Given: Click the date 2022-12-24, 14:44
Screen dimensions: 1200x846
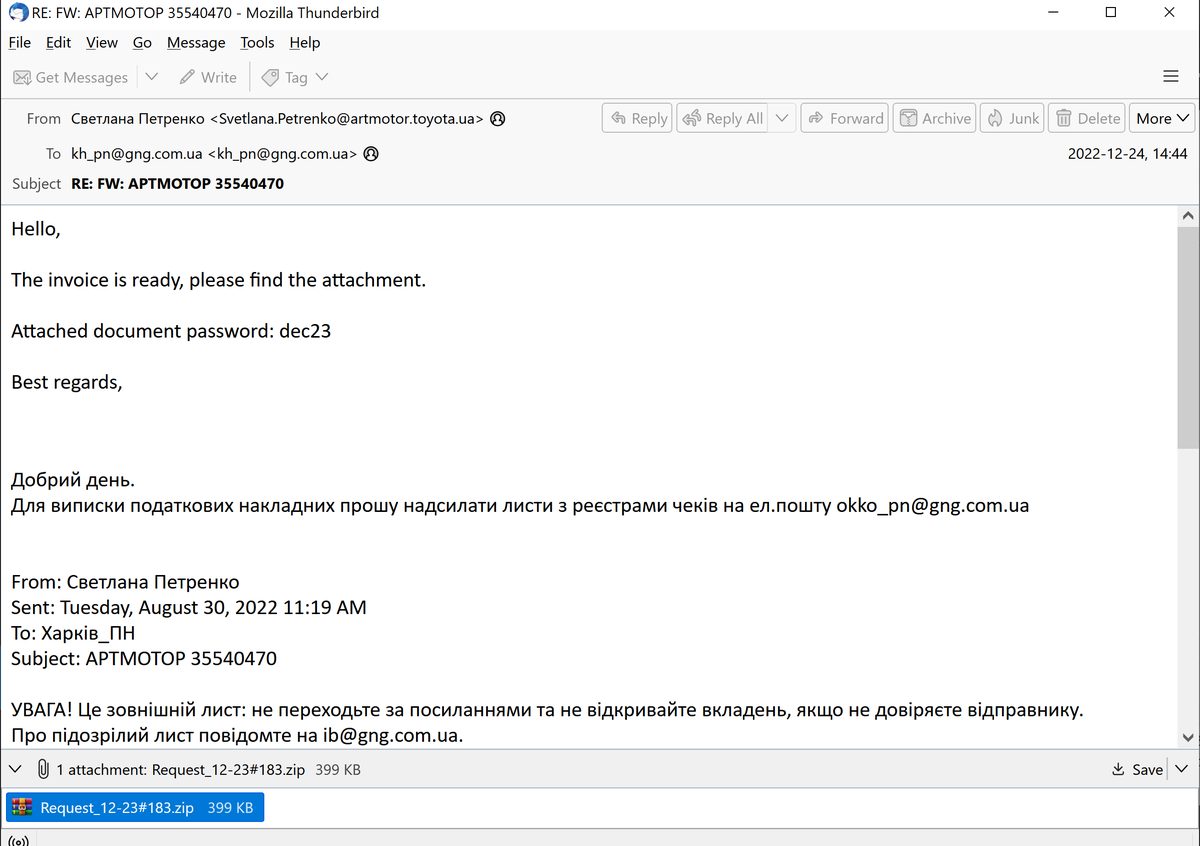Looking at the screenshot, I should [1127, 154].
